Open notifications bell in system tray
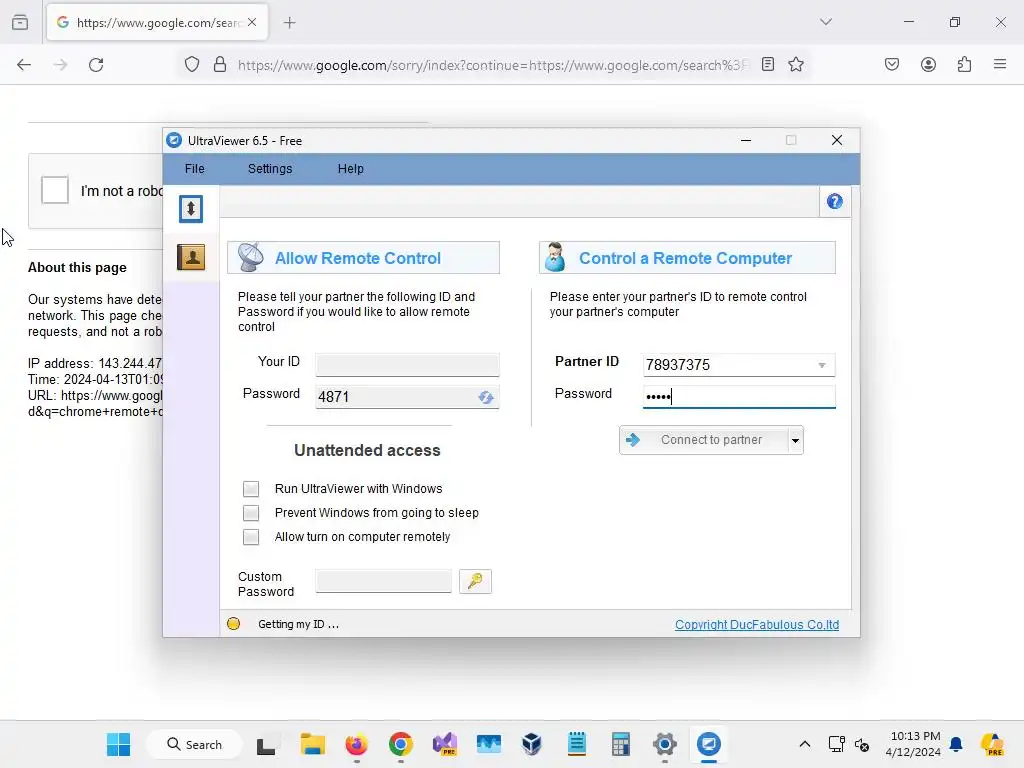 click(x=956, y=744)
